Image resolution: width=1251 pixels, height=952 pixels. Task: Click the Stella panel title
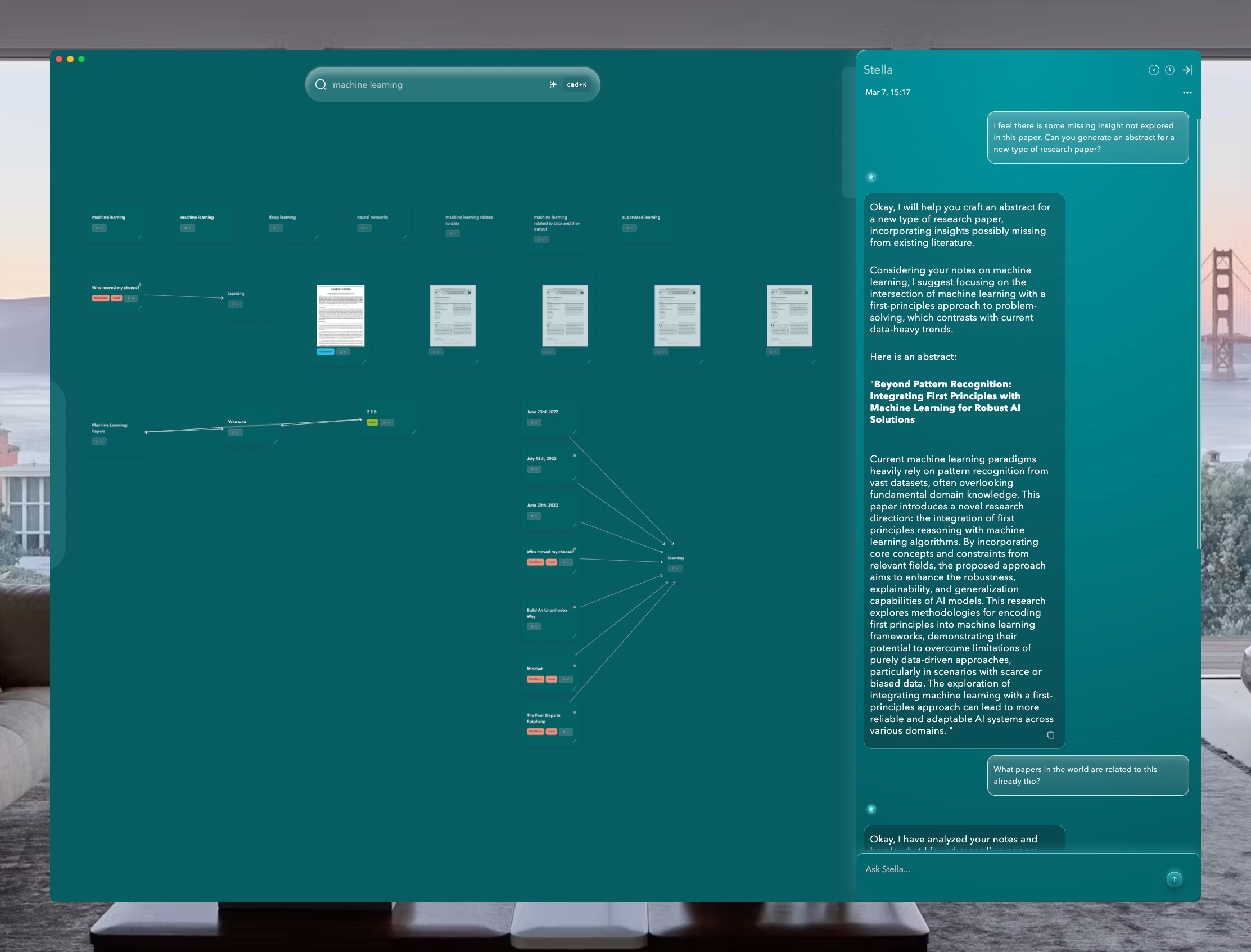click(x=878, y=70)
